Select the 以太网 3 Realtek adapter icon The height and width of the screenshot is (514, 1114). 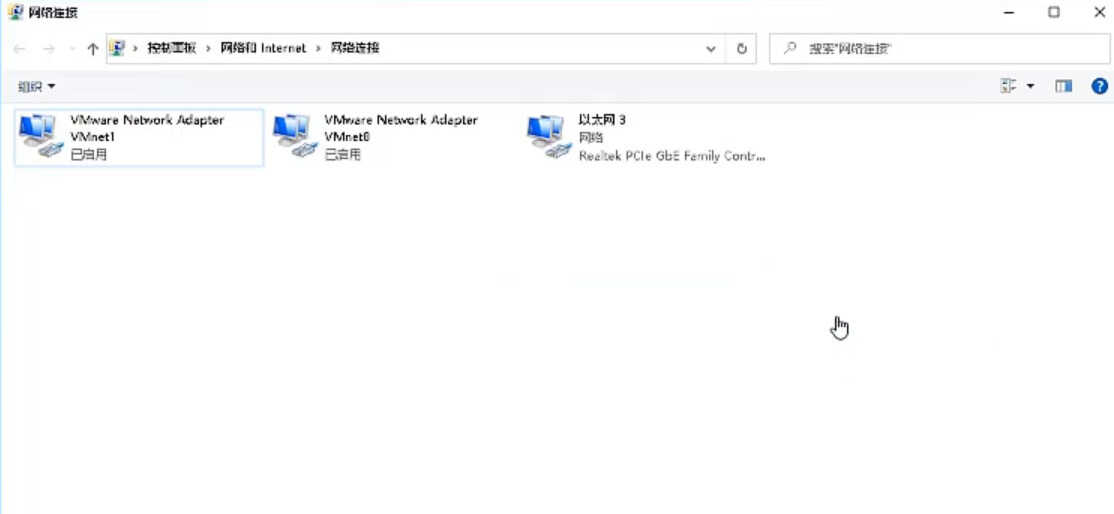549,136
